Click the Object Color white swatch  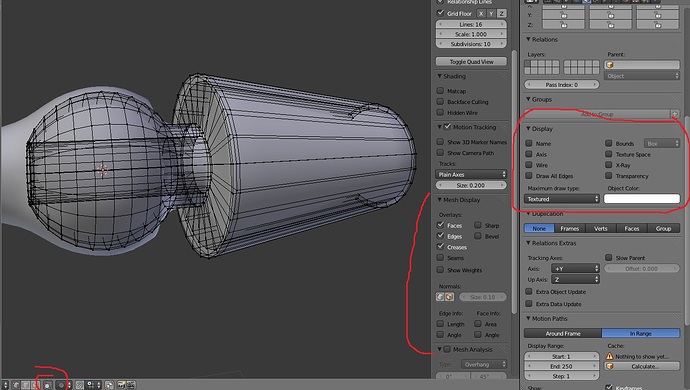tap(642, 199)
